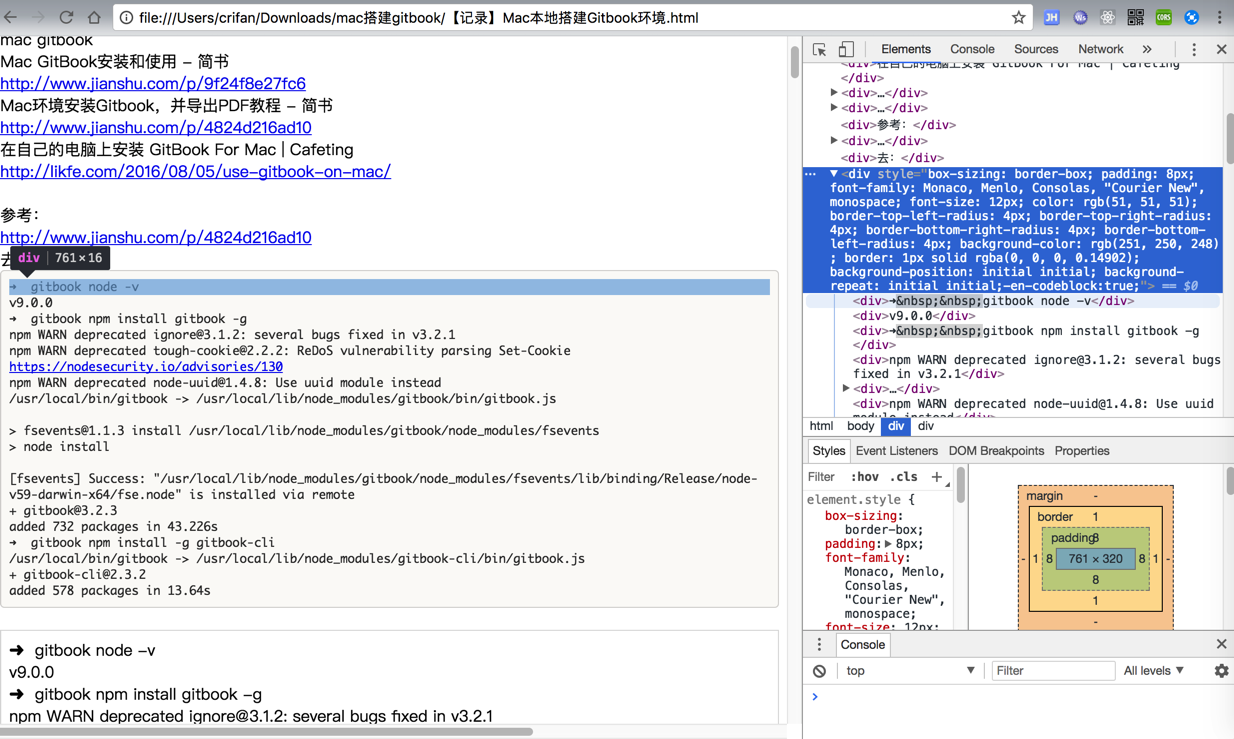Open the console settings gear

pyautogui.click(x=1221, y=671)
